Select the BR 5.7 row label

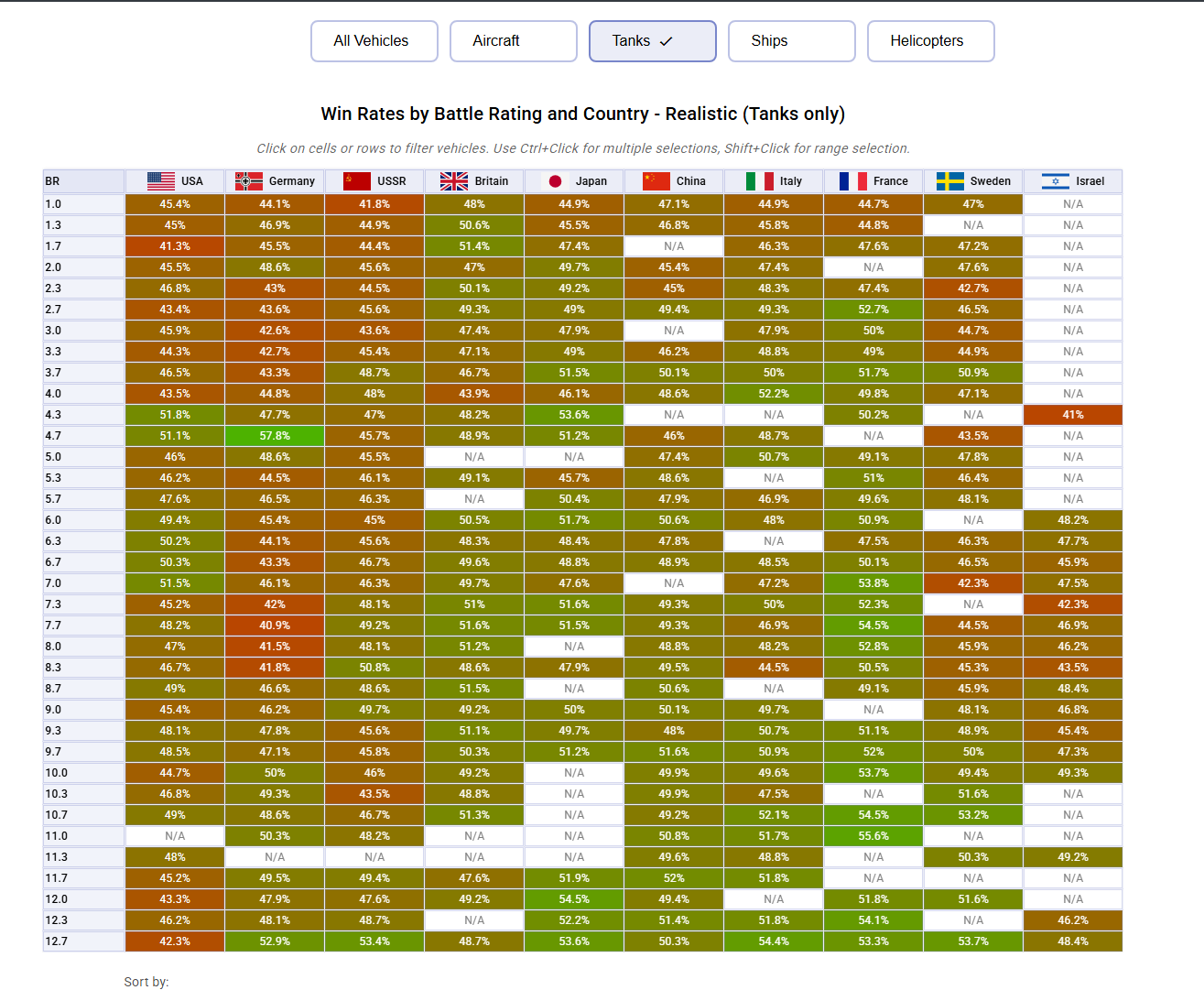click(84, 499)
